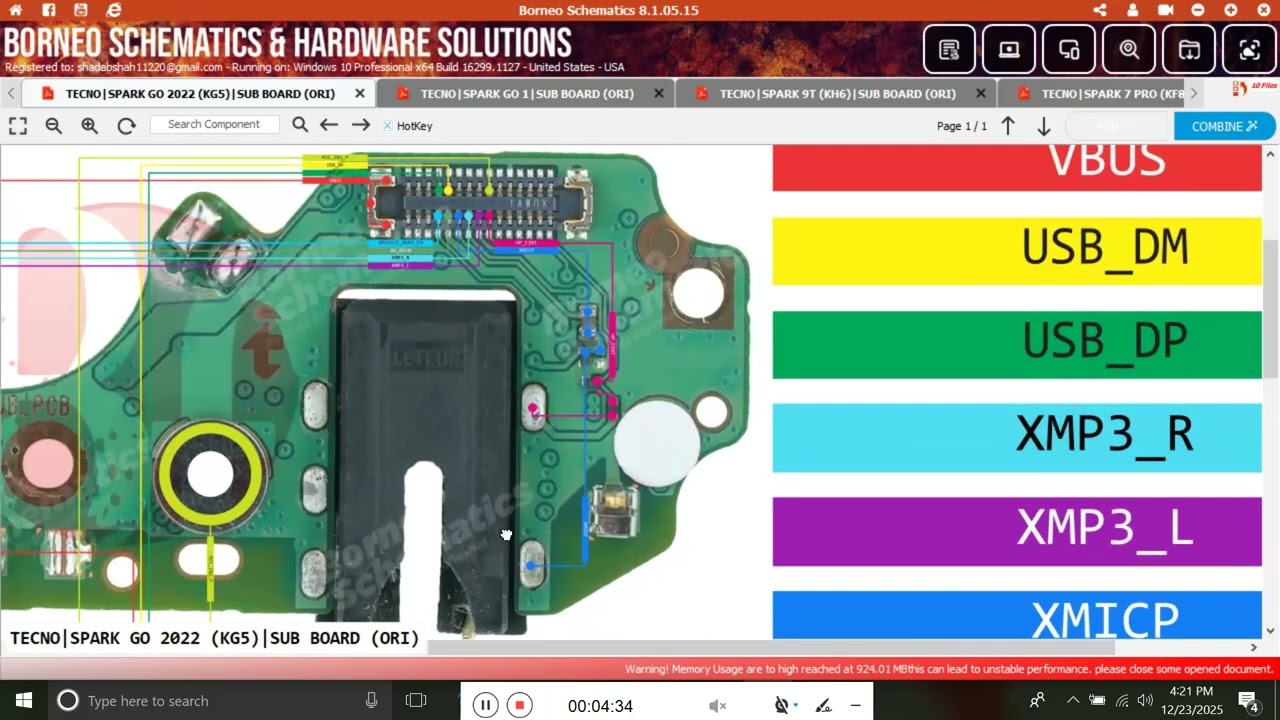Go to previous page up arrow

click(x=1008, y=126)
